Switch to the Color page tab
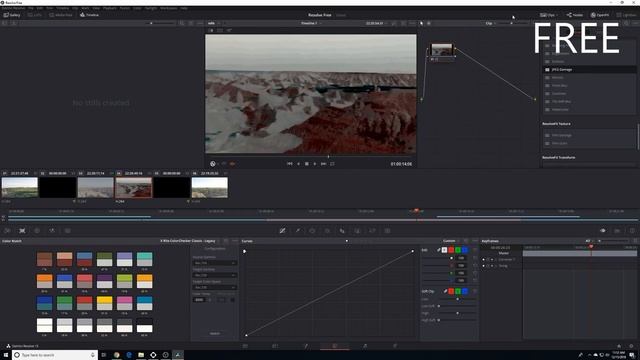 (335, 346)
